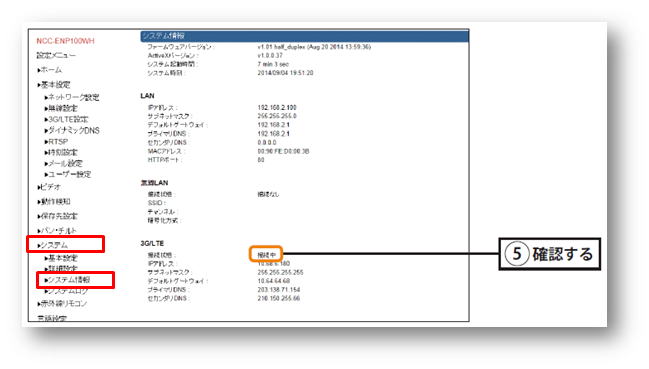
Task: Open ネットワーク設定 in the sidebar
Action: point(72,98)
